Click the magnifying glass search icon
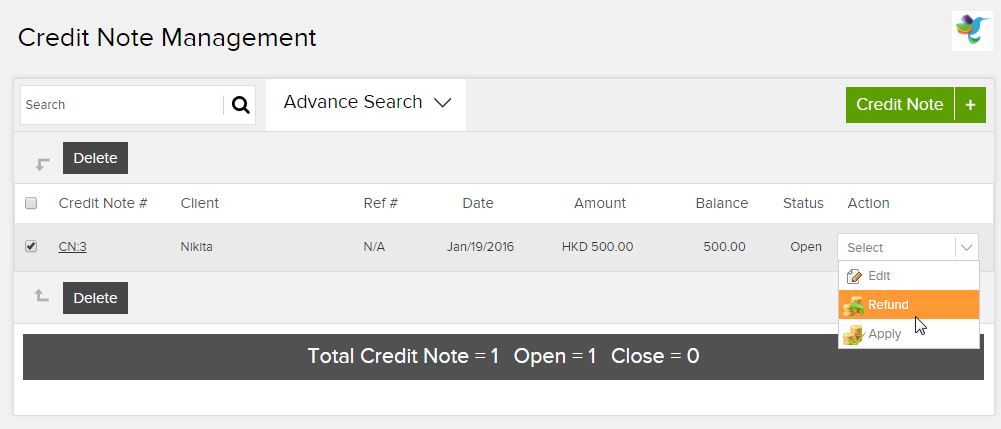This screenshot has height=429, width=1001. coord(240,105)
